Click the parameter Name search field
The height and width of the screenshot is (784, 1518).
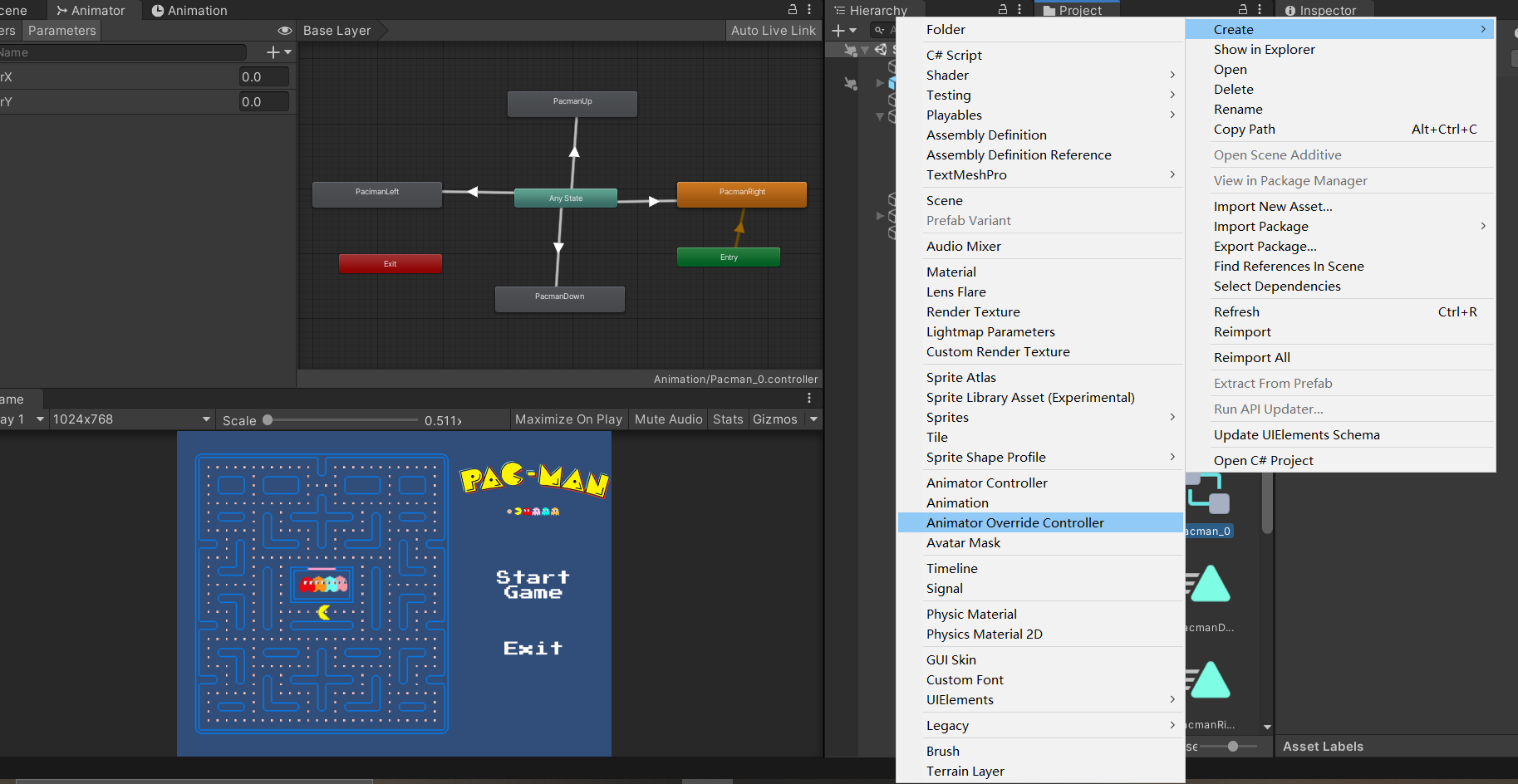coord(123,52)
